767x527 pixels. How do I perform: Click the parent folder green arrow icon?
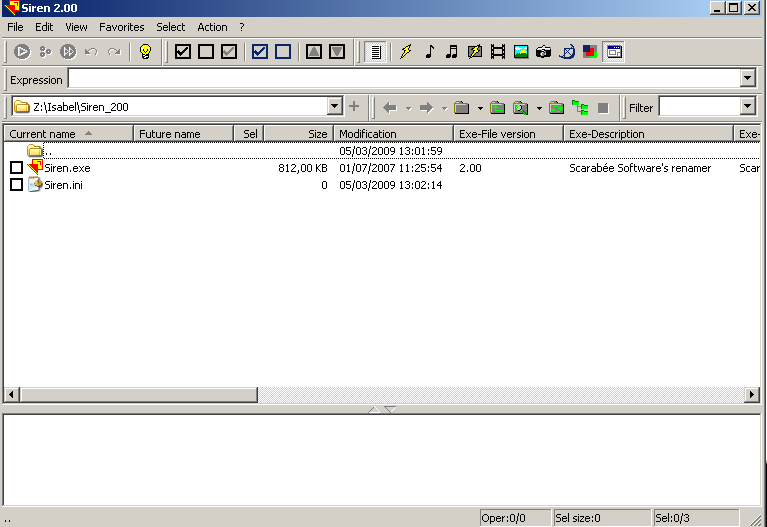click(497, 108)
